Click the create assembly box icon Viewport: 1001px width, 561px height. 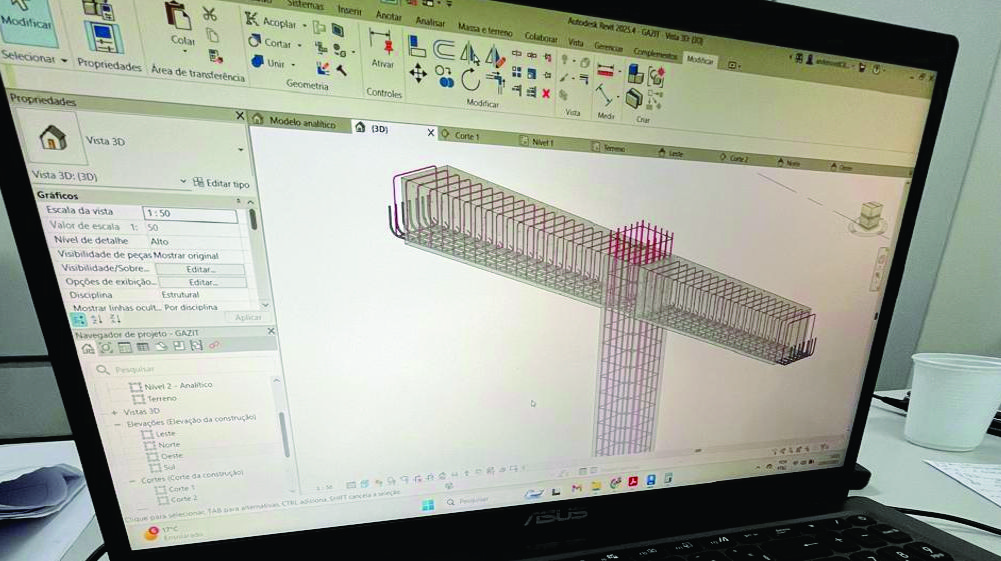633,98
